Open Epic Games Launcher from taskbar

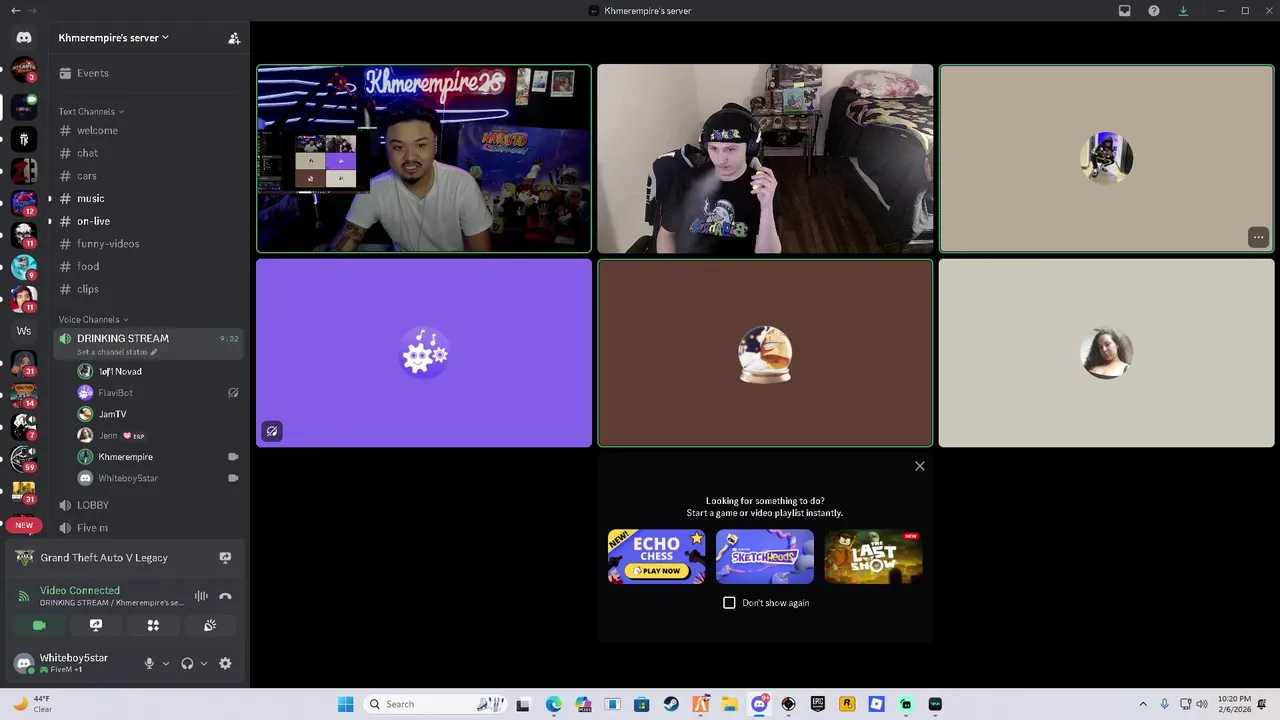[x=817, y=704]
